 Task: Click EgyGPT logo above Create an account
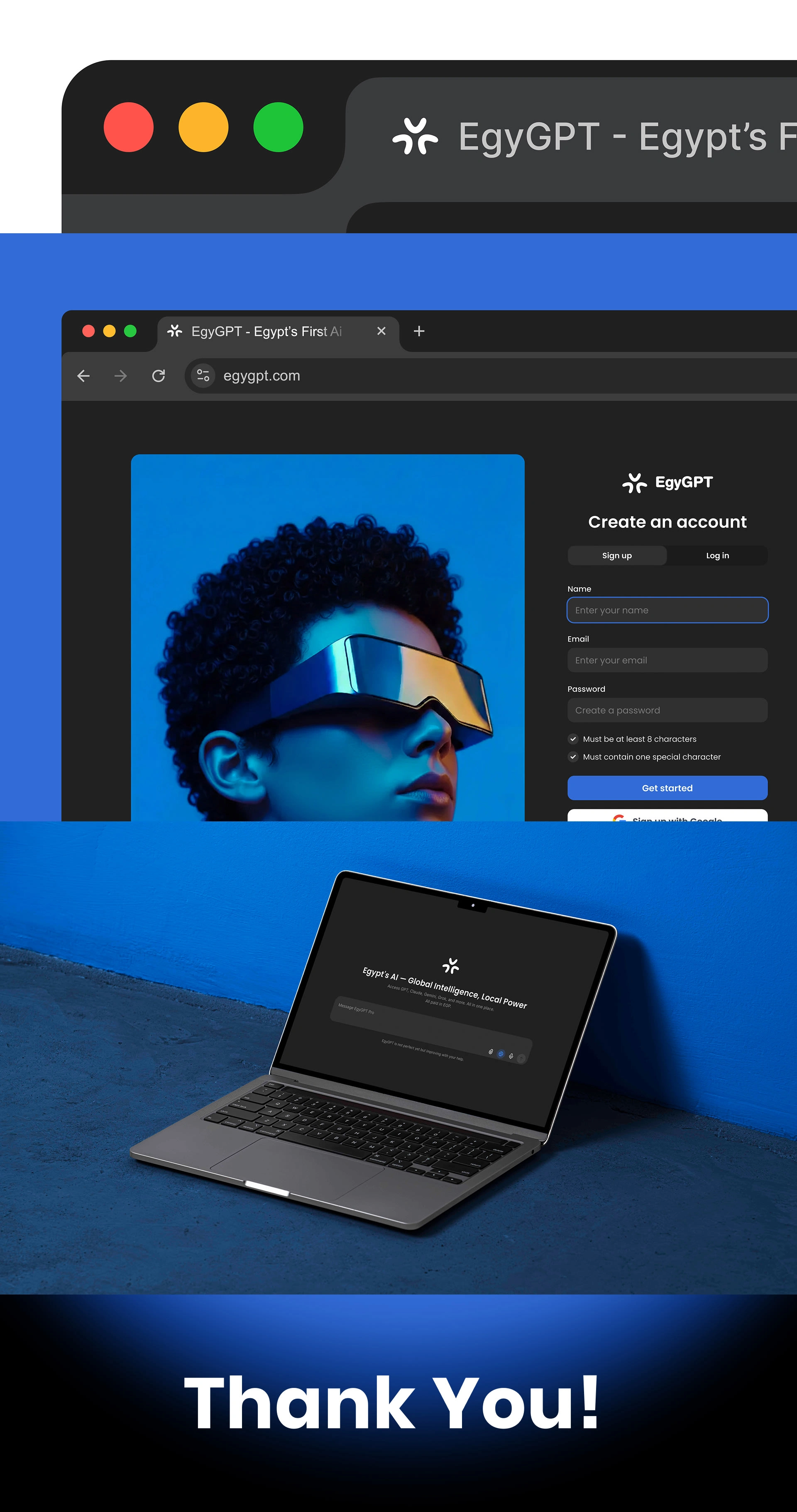667,482
